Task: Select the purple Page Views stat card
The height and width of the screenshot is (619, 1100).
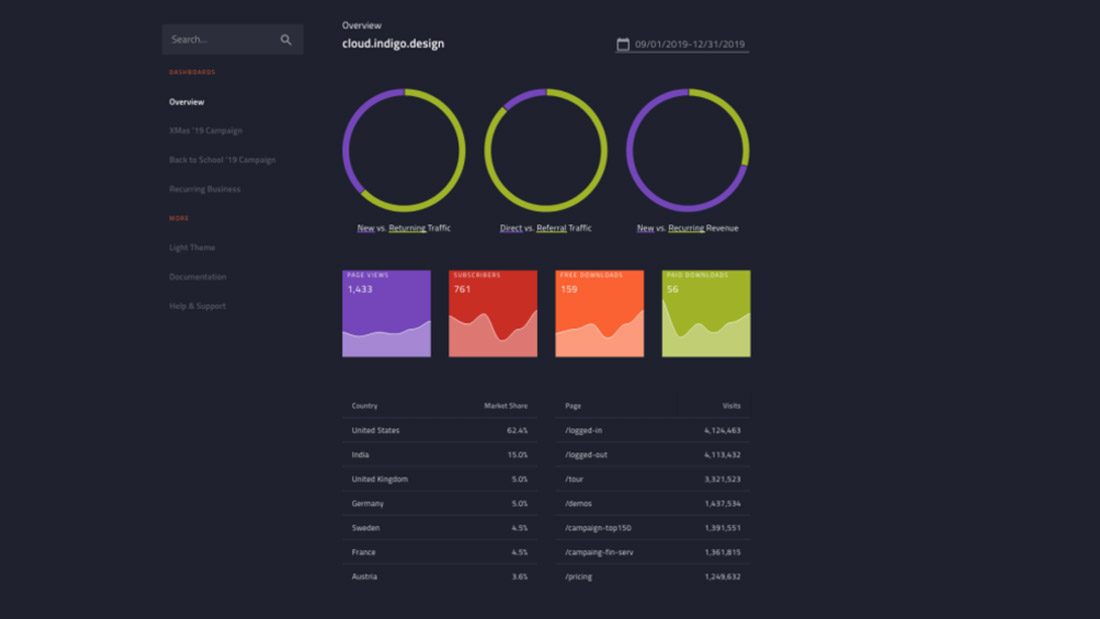Action: coord(386,312)
